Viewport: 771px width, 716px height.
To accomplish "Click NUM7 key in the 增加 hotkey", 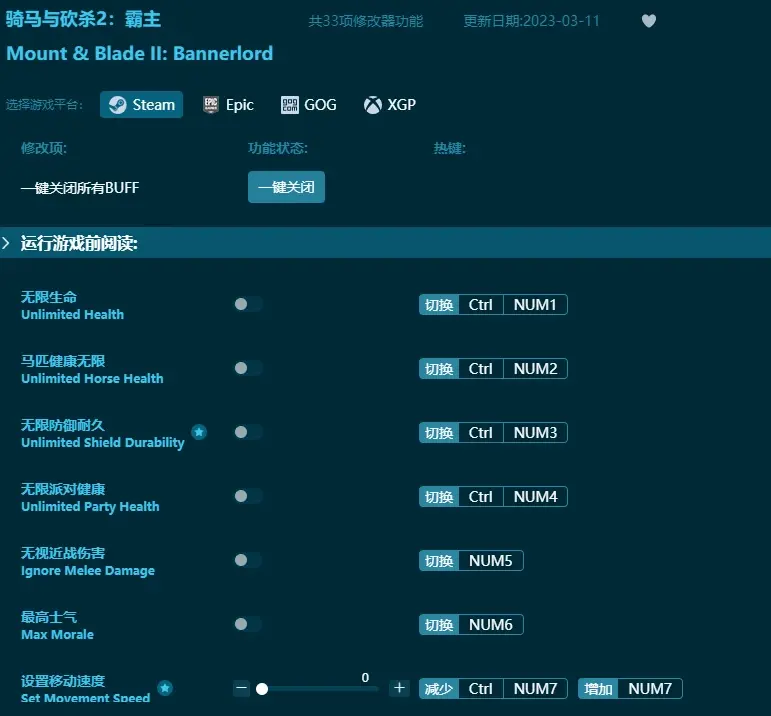I will click(650, 688).
